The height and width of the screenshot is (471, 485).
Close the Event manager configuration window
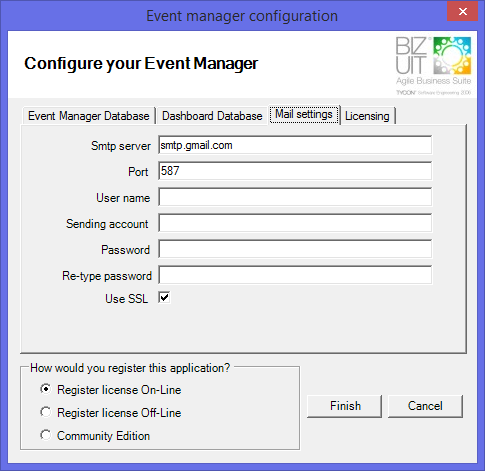(463, 12)
